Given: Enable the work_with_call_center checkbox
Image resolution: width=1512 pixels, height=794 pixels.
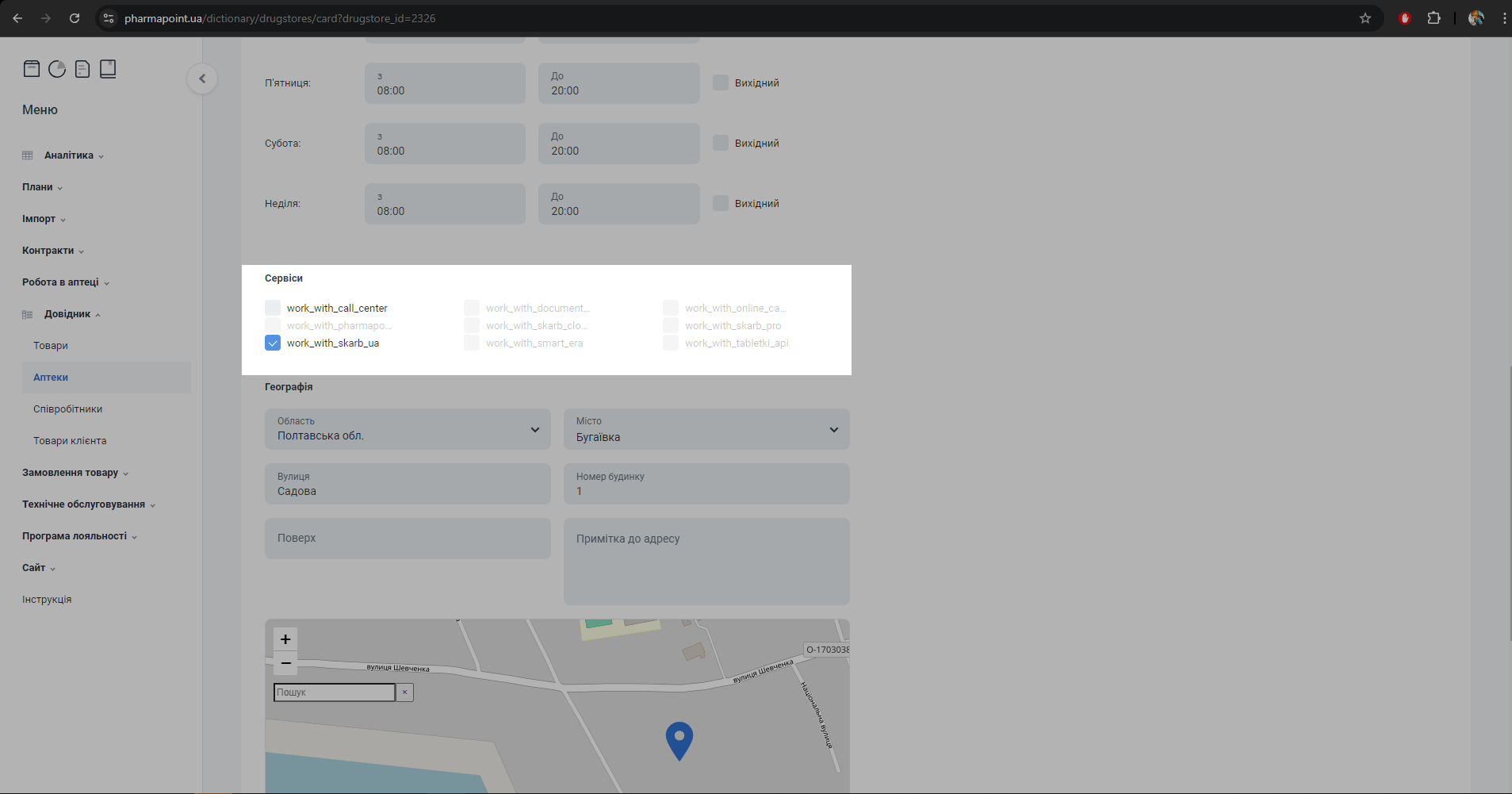Looking at the screenshot, I should coord(273,308).
